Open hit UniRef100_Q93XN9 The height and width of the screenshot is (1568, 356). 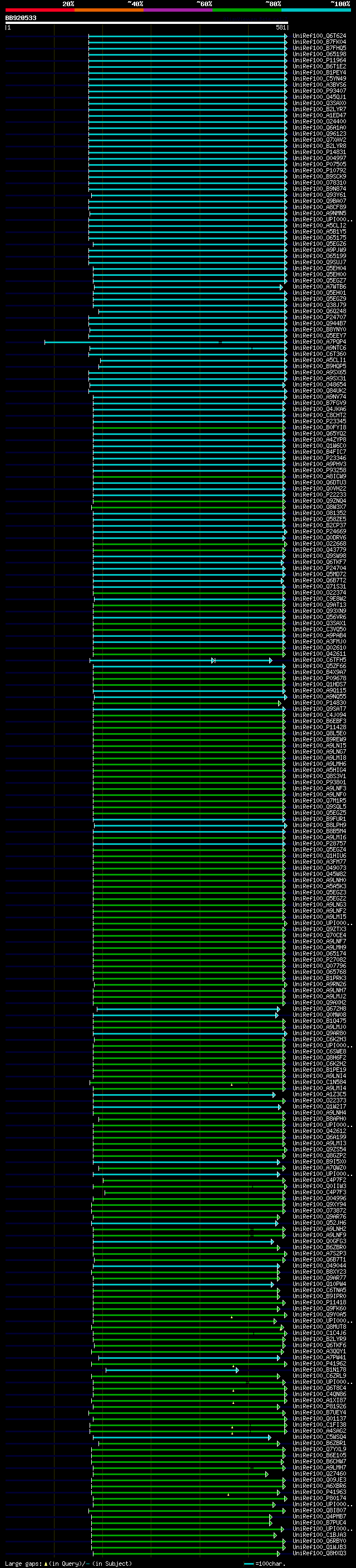[x=319, y=611]
